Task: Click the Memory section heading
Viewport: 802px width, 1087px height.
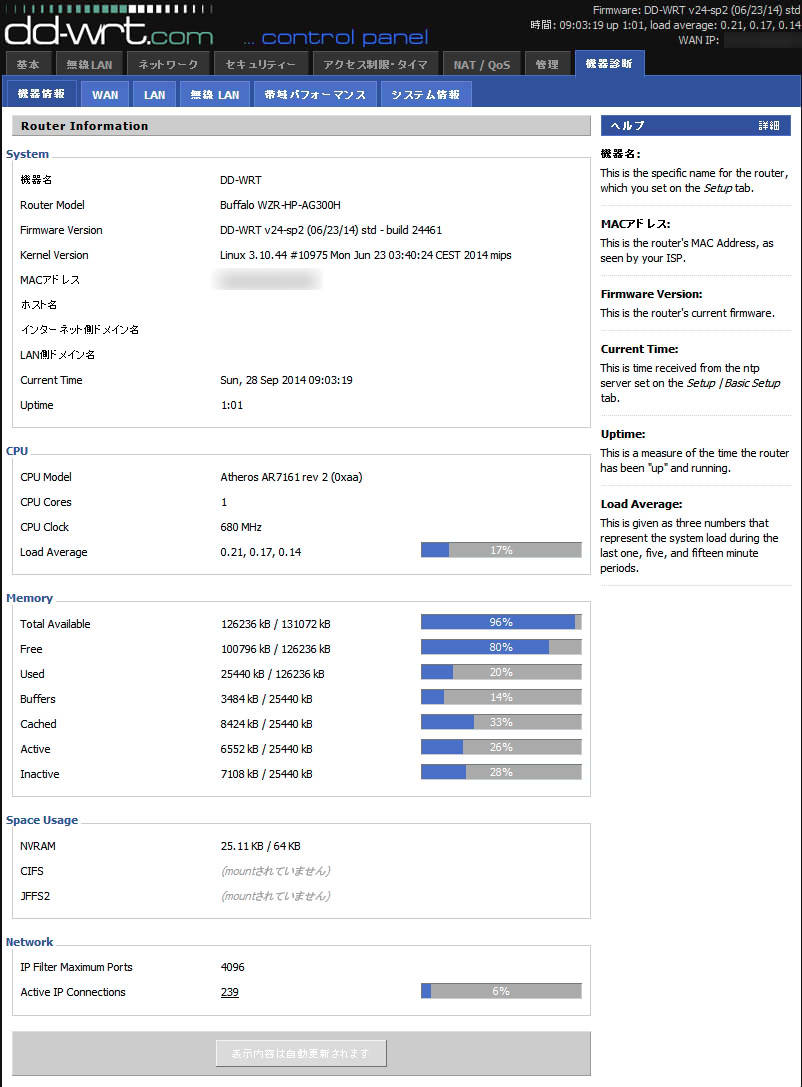Action: tap(29, 598)
